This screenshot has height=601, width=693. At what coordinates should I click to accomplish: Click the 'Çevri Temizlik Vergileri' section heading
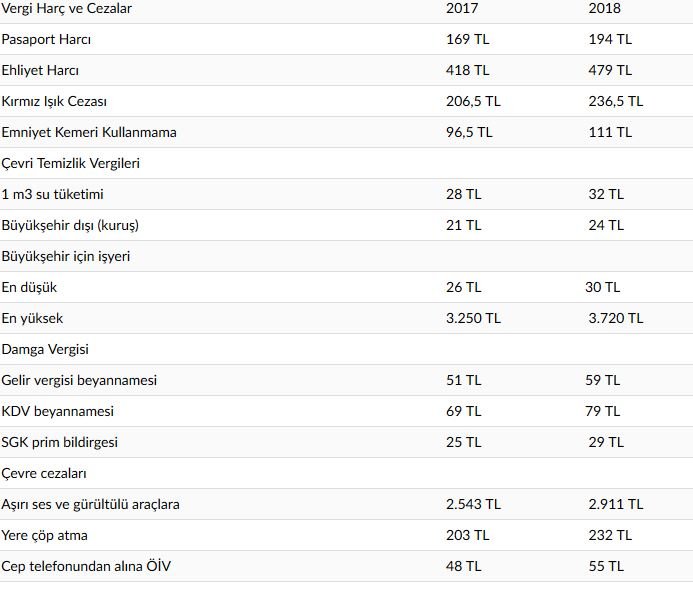(70, 163)
